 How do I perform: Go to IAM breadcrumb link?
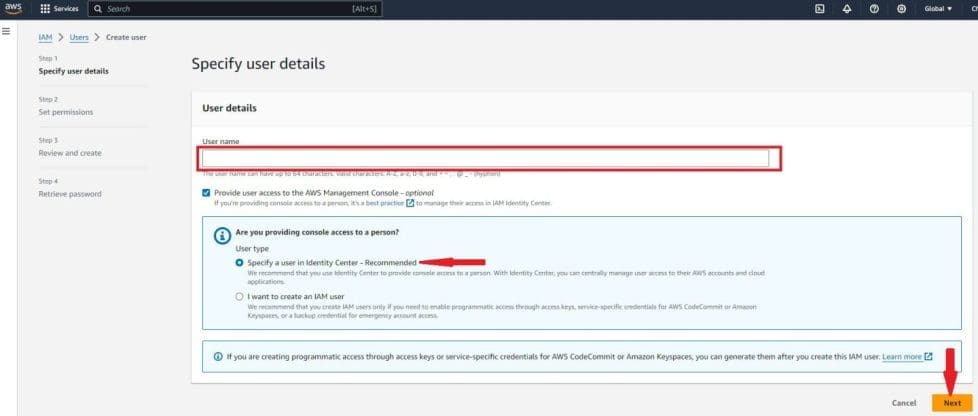point(45,37)
